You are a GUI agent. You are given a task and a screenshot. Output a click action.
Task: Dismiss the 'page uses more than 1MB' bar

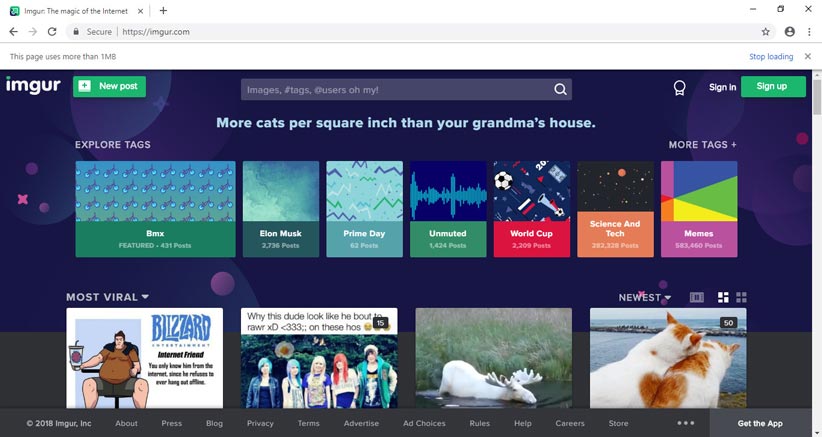(x=808, y=56)
